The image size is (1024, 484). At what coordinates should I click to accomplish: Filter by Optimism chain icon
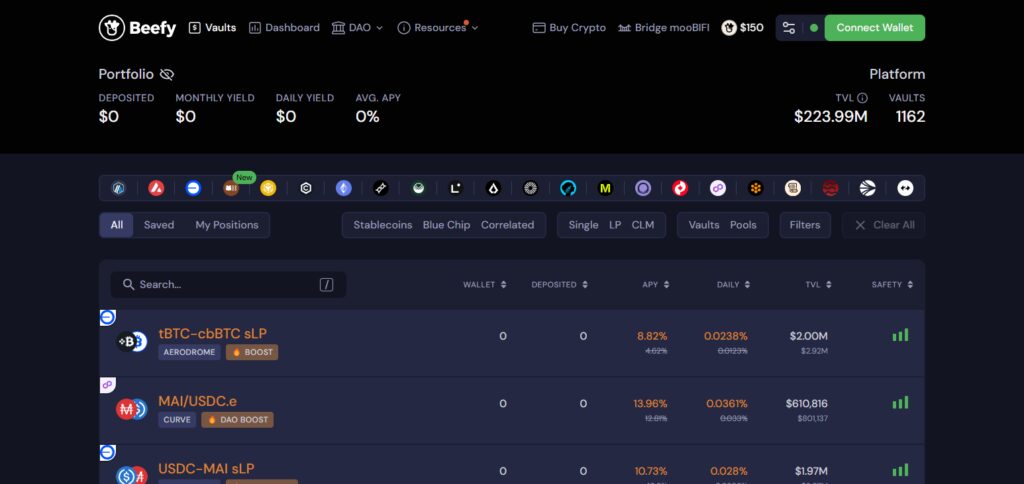(680, 188)
